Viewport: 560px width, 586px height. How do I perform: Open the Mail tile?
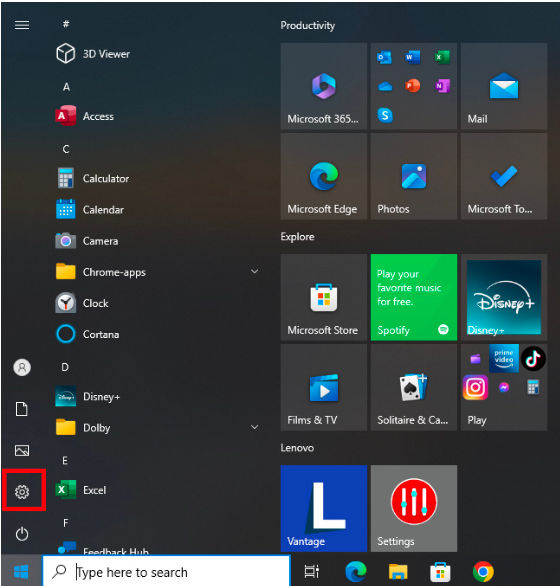504,86
